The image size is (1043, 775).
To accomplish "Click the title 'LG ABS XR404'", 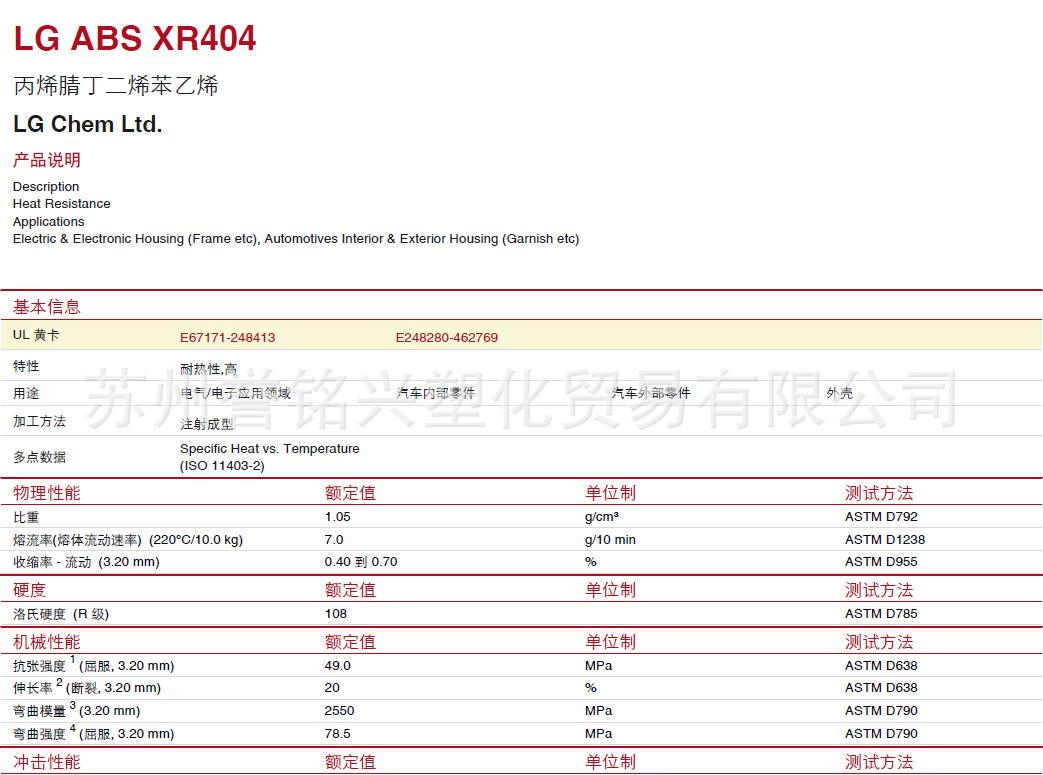I will [134, 38].
